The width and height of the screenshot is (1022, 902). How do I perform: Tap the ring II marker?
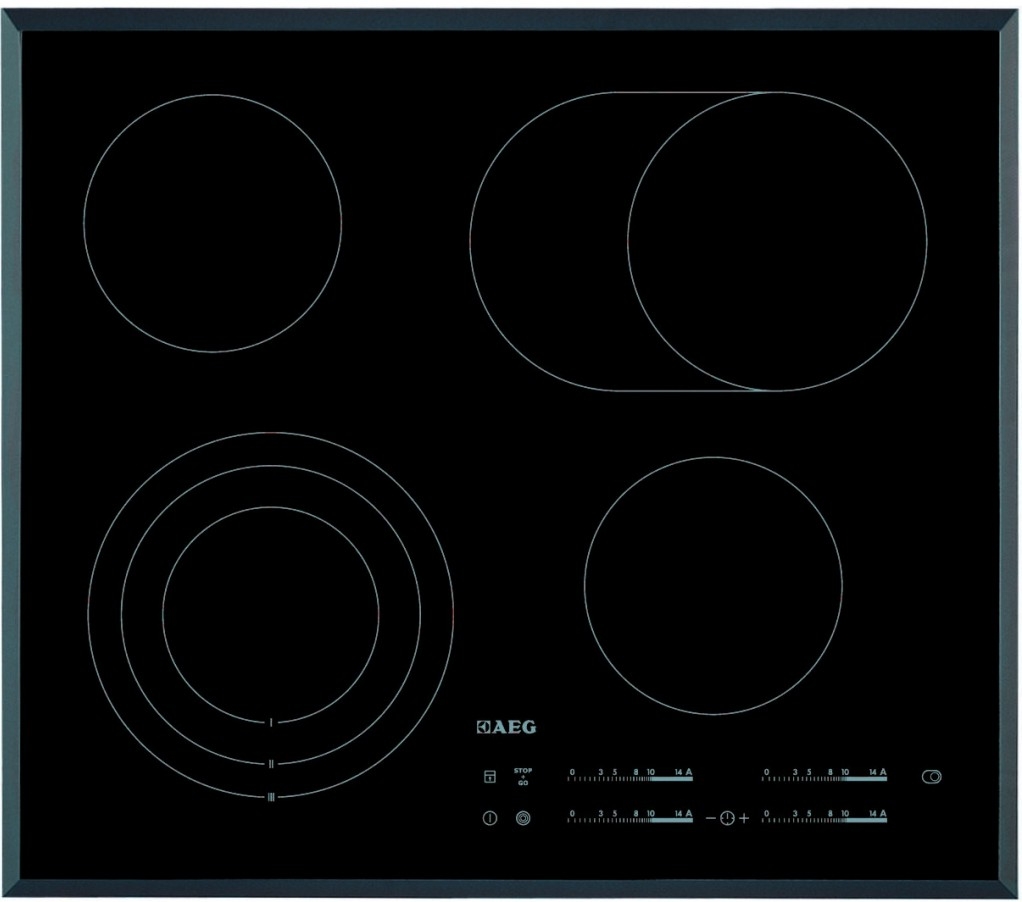[271, 763]
